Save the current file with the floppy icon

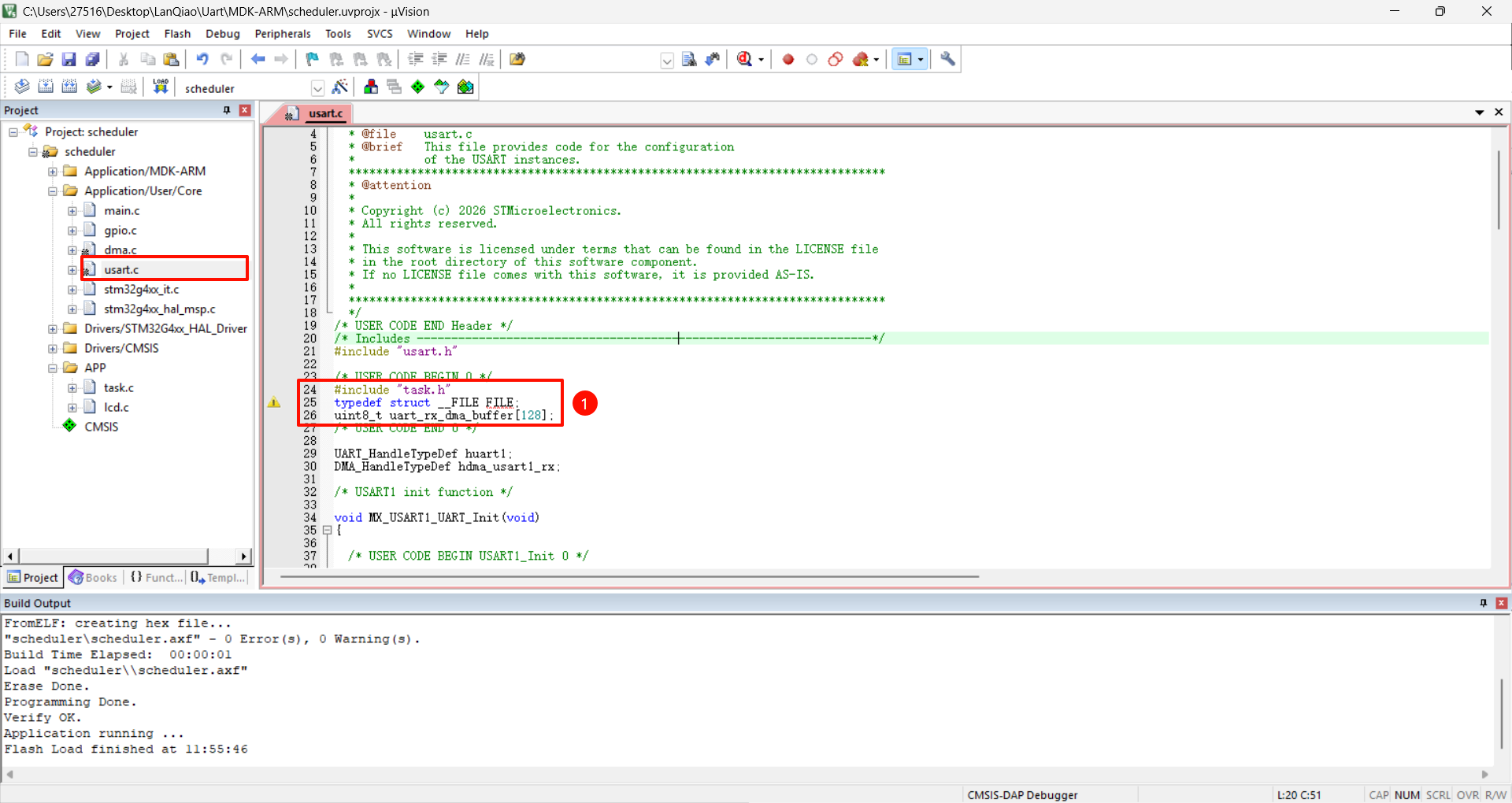pos(69,59)
